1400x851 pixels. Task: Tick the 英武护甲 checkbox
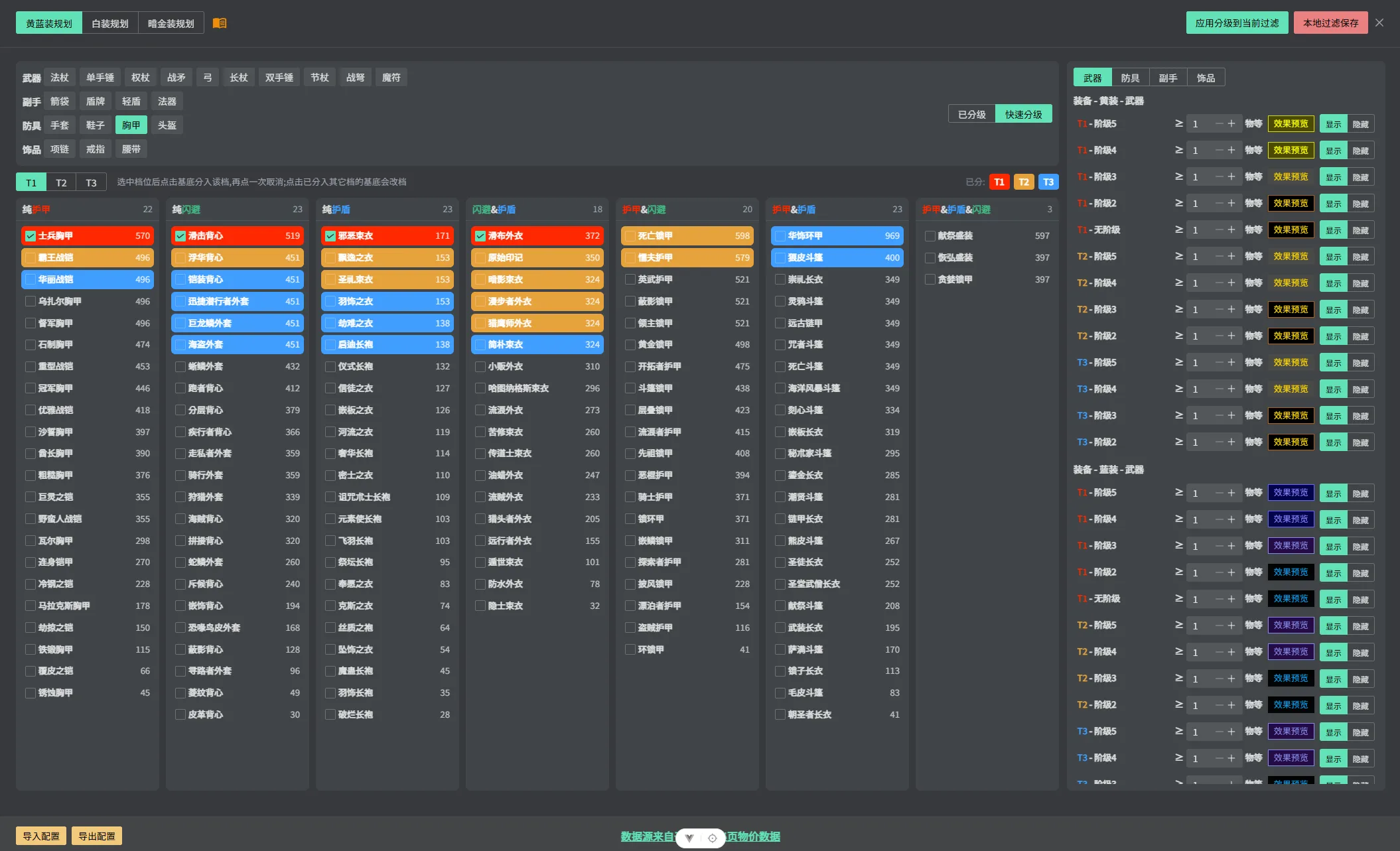coord(630,279)
